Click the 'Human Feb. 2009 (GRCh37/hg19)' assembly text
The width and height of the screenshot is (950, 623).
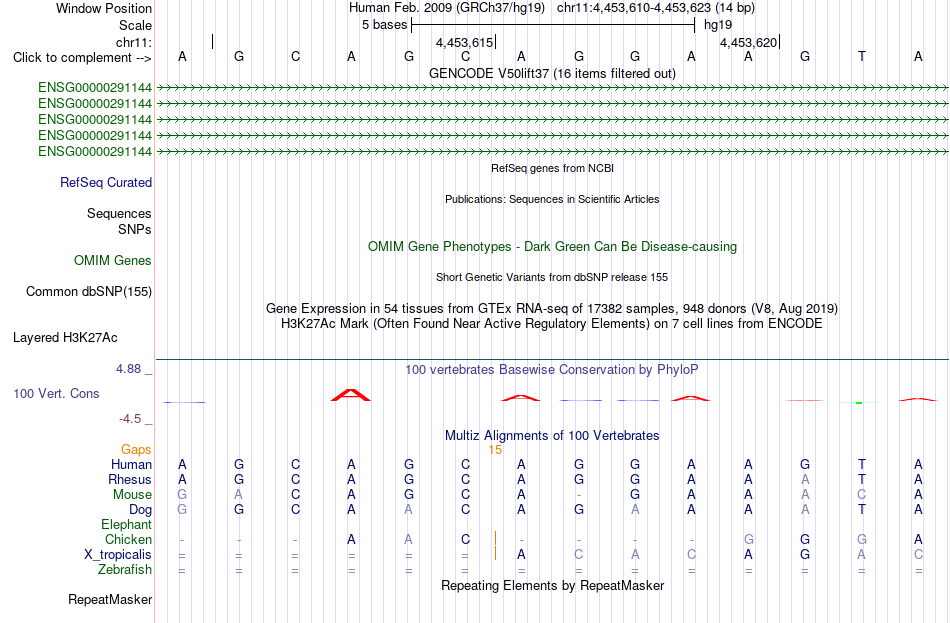pos(447,8)
